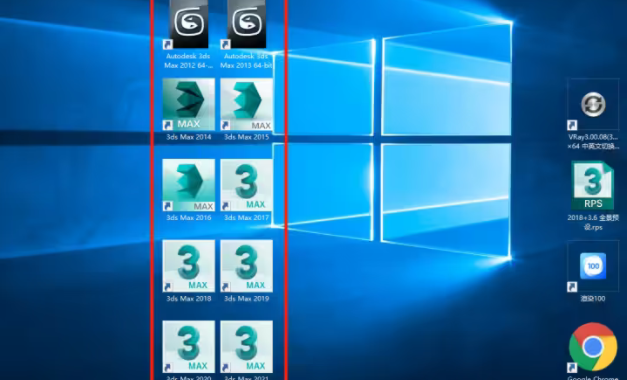Screen dimensions: 627x380
Task: Click the 'Max 2012 64-...' label text
Action: (188, 65)
